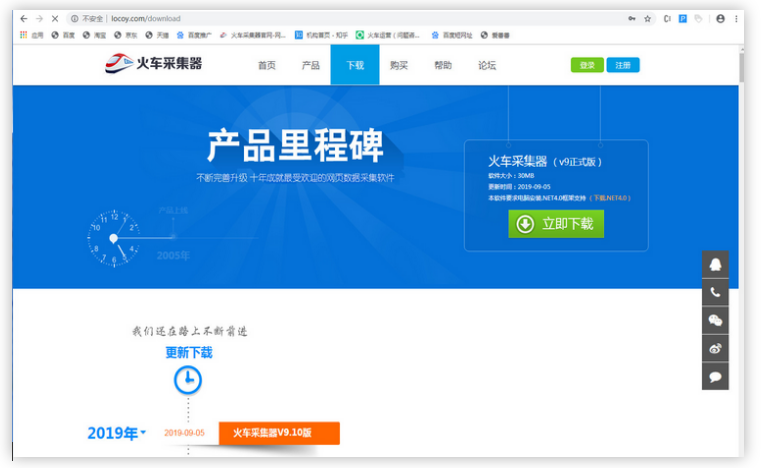Click the QQ contact icon in sidebar
This screenshot has width=761, height=468.
click(715, 265)
